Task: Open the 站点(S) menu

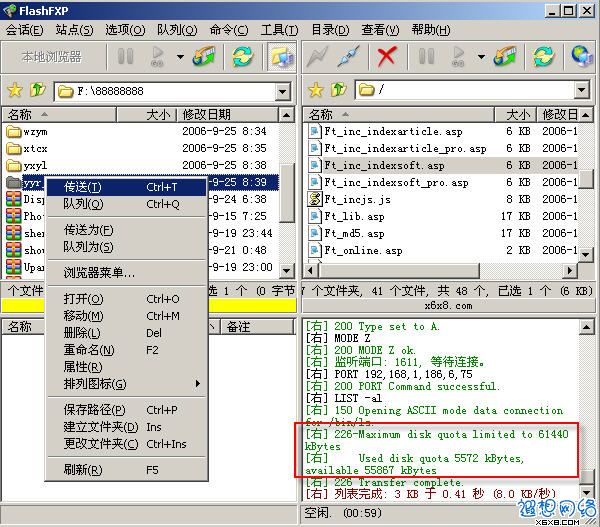Action: 74,30
